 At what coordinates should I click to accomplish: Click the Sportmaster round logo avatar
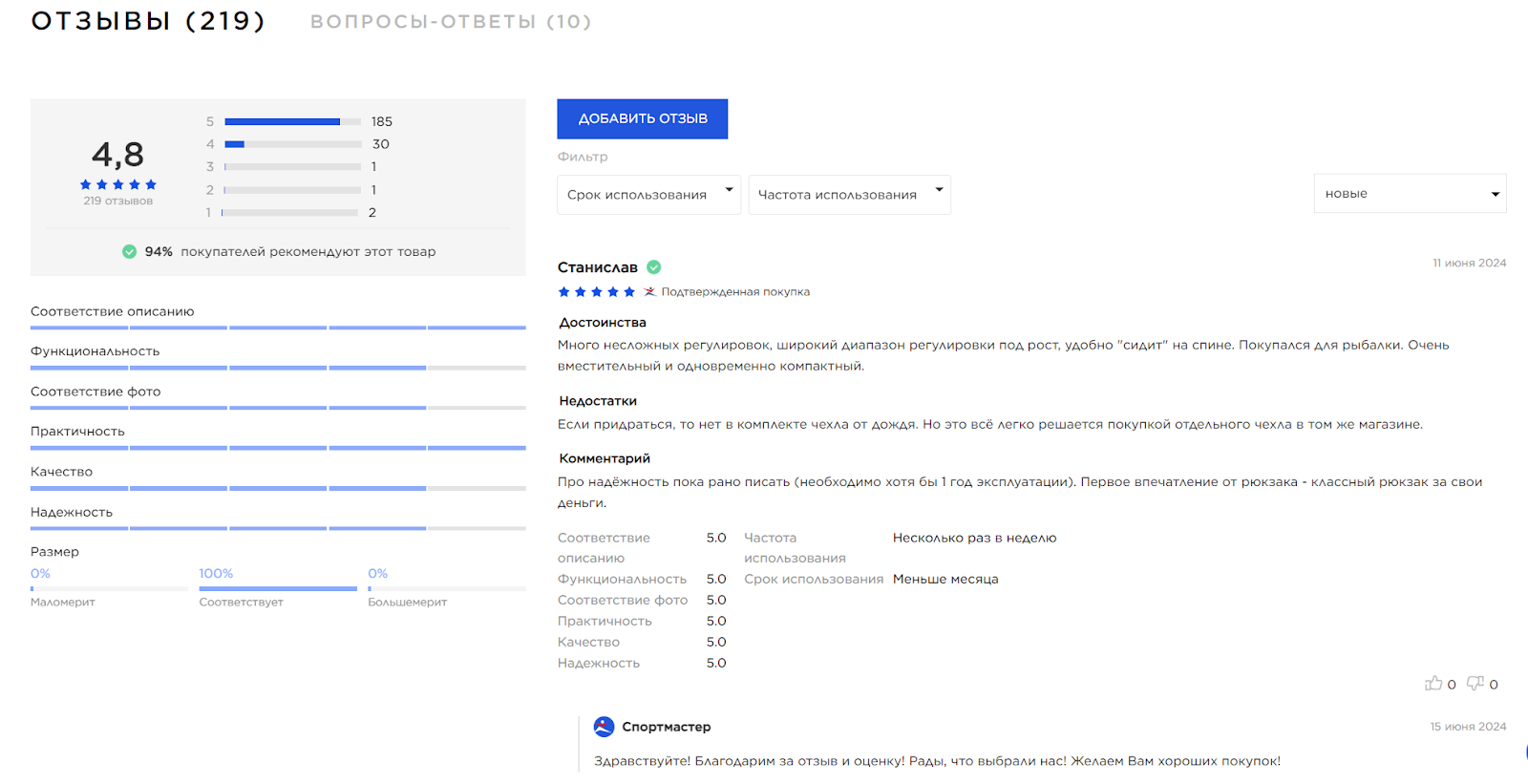(604, 727)
